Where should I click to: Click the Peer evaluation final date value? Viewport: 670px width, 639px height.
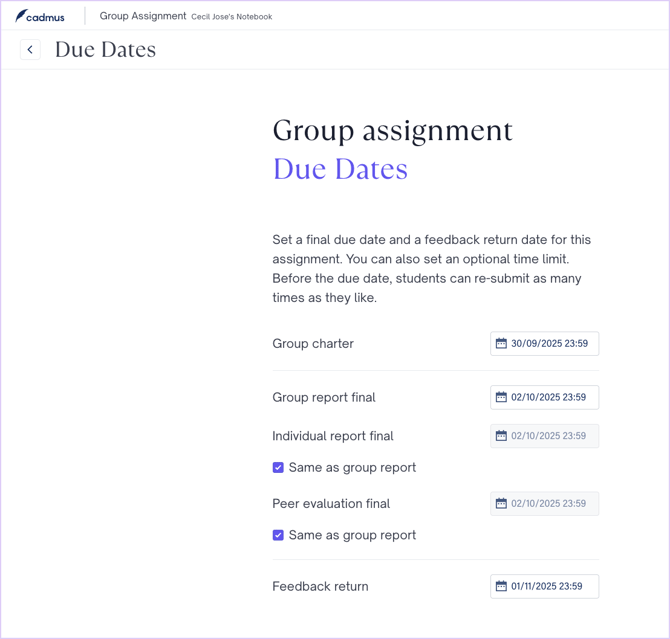549,504
